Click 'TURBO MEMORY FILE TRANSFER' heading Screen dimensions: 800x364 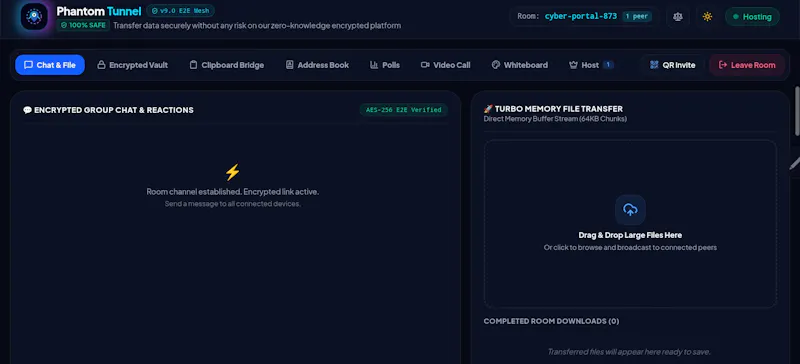[x=553, y=109]
